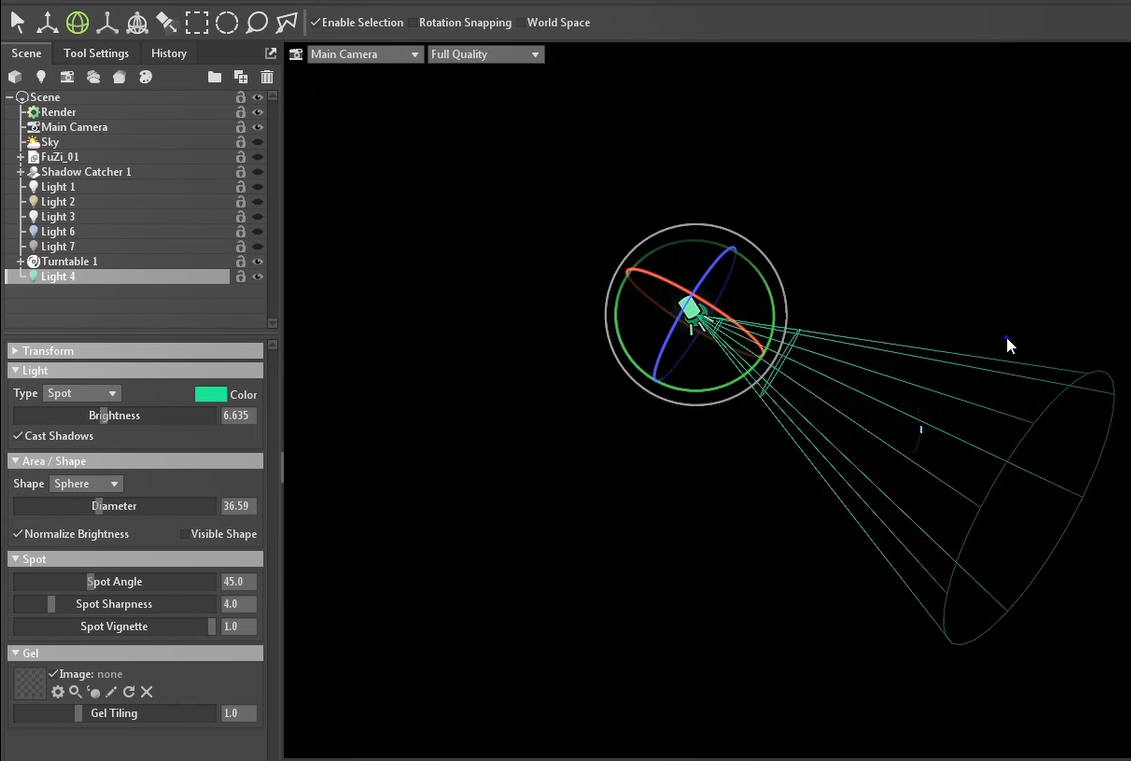The image size is (1131, 761).
Task: Activate the rotate gizmo tool
Action: coord(77,22)
